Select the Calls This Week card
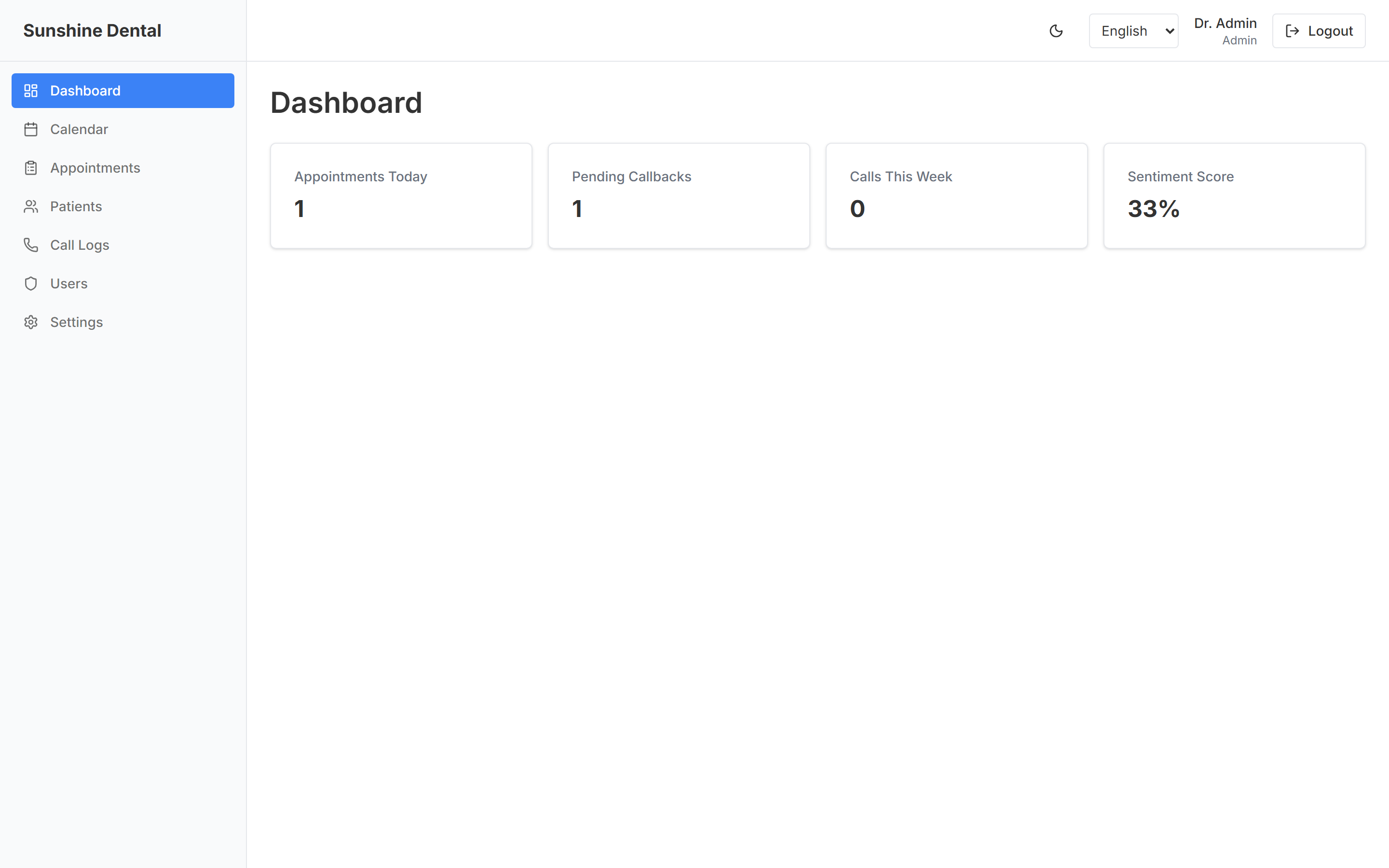The height and width of the screenshot is (868, 1389). pos(957,196)
